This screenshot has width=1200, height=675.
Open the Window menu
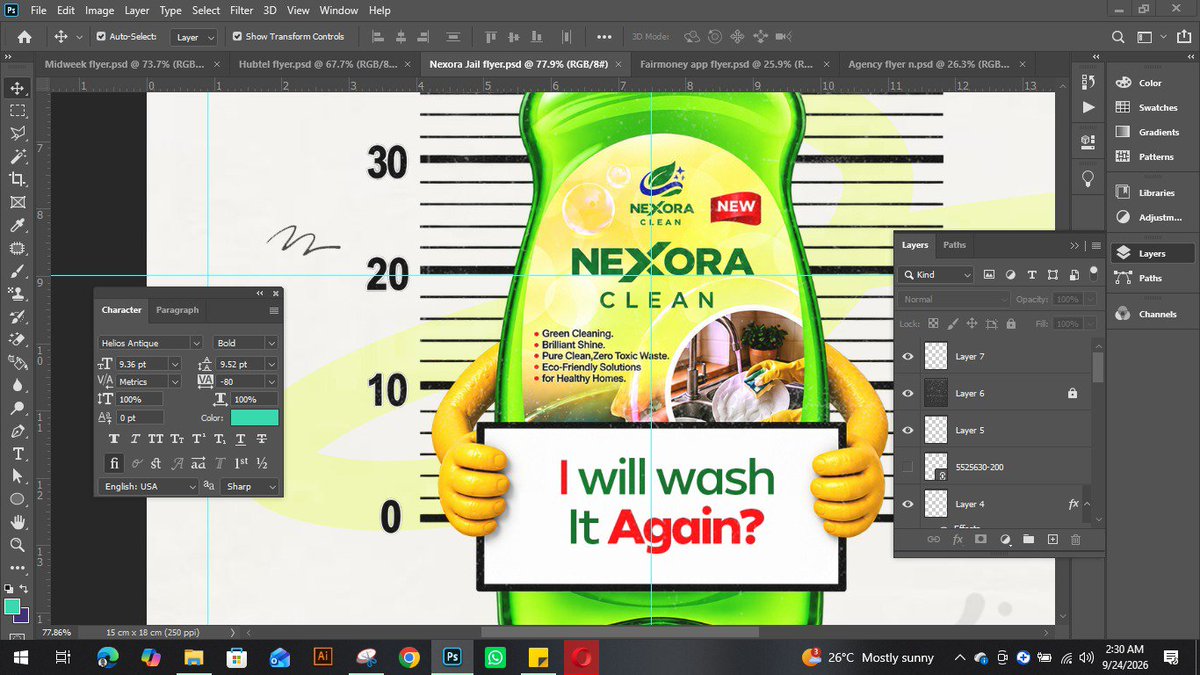tap(339, 10)
